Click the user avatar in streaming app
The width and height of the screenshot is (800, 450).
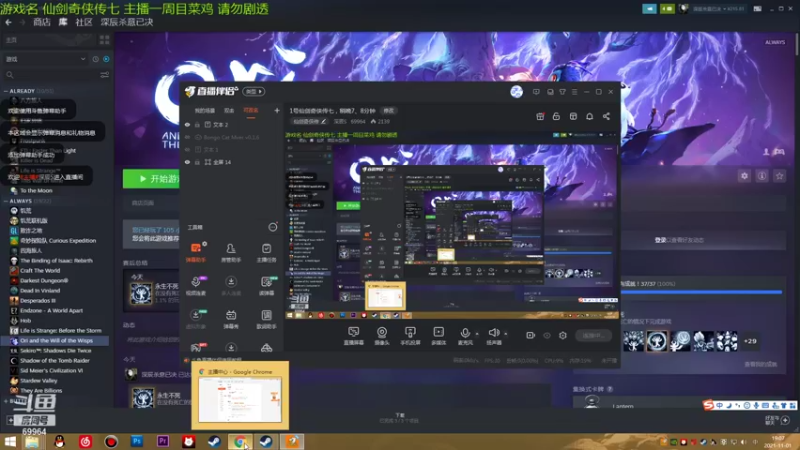click(x=516, y=92)
